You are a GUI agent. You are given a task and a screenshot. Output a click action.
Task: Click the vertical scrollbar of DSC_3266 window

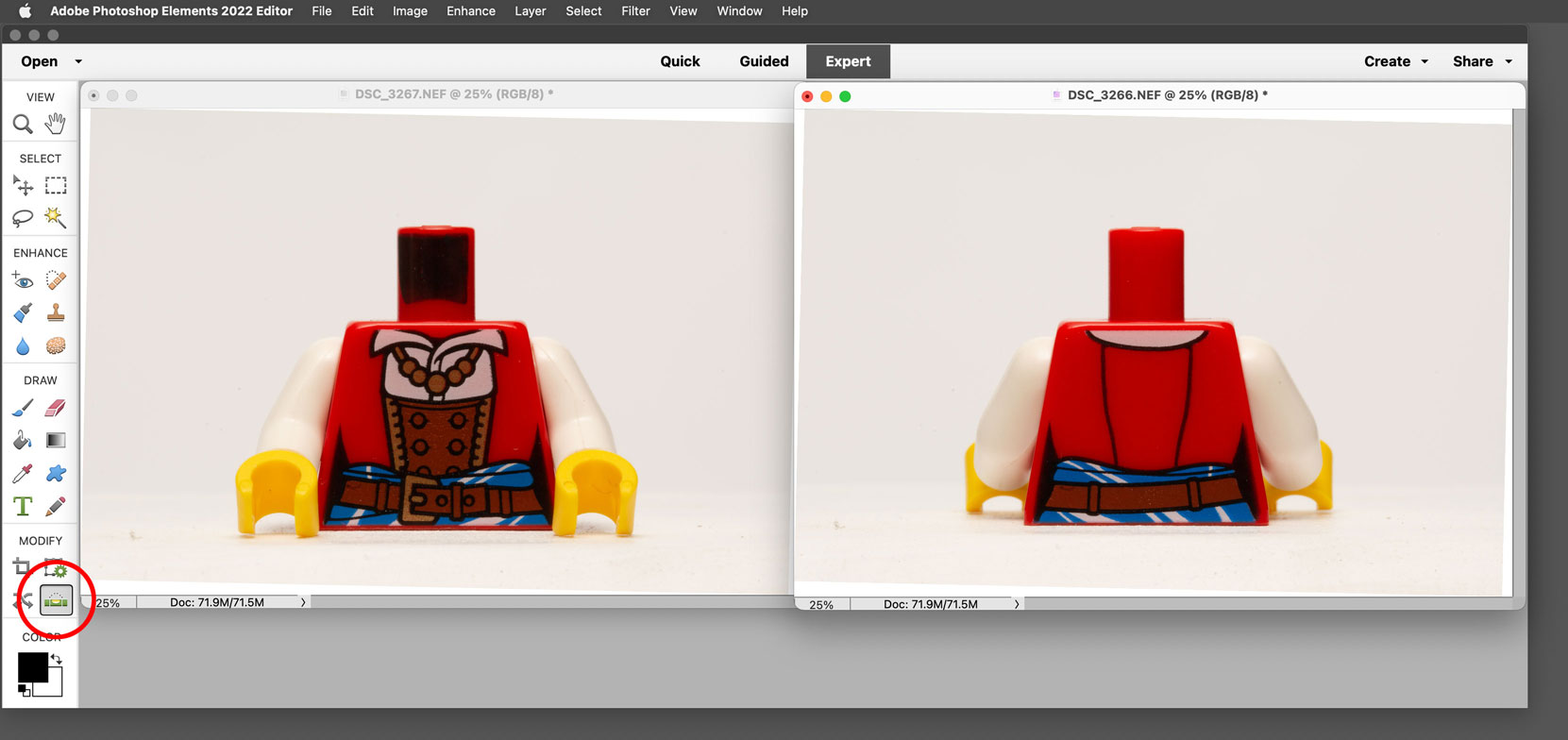pos(1519,352)
